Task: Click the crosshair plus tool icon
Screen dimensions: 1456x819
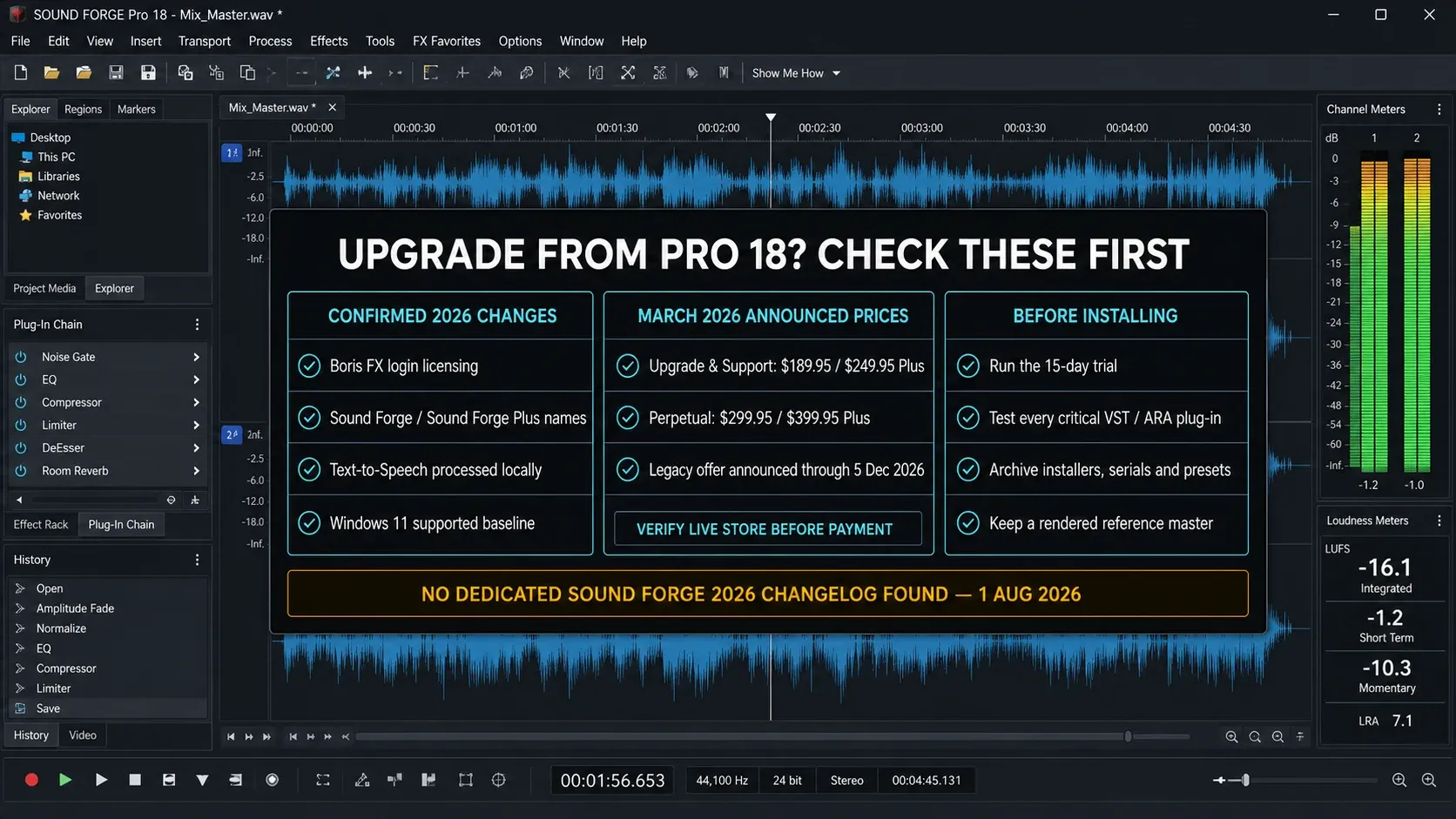Action: pyautogui.click(x=365, y=73)
